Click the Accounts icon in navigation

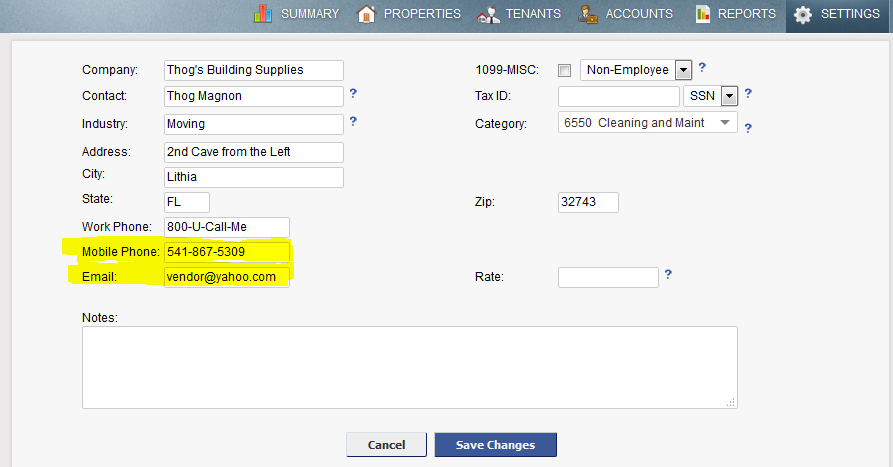pos(590,14)
